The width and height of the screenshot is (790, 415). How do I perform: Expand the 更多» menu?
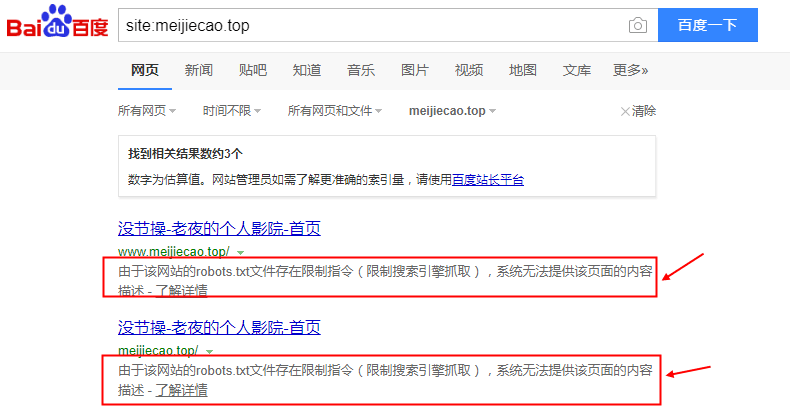(630, 70)
